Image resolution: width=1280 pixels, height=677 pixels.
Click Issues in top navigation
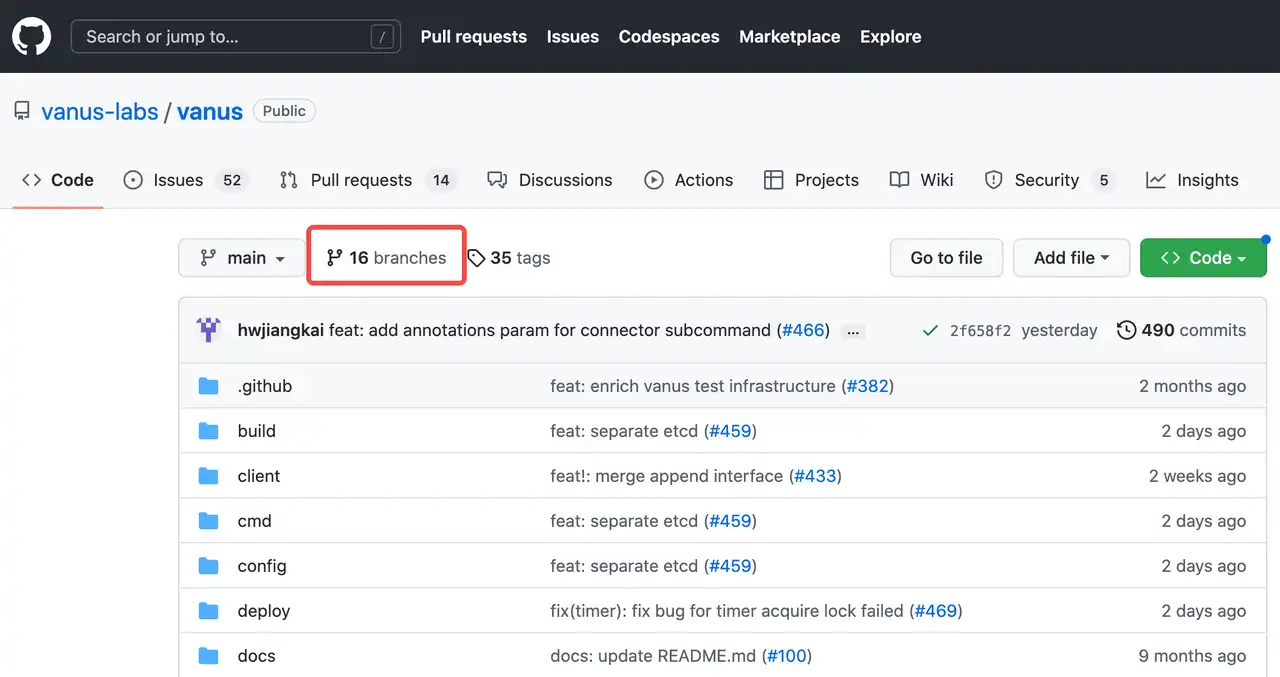pos(573,37)
